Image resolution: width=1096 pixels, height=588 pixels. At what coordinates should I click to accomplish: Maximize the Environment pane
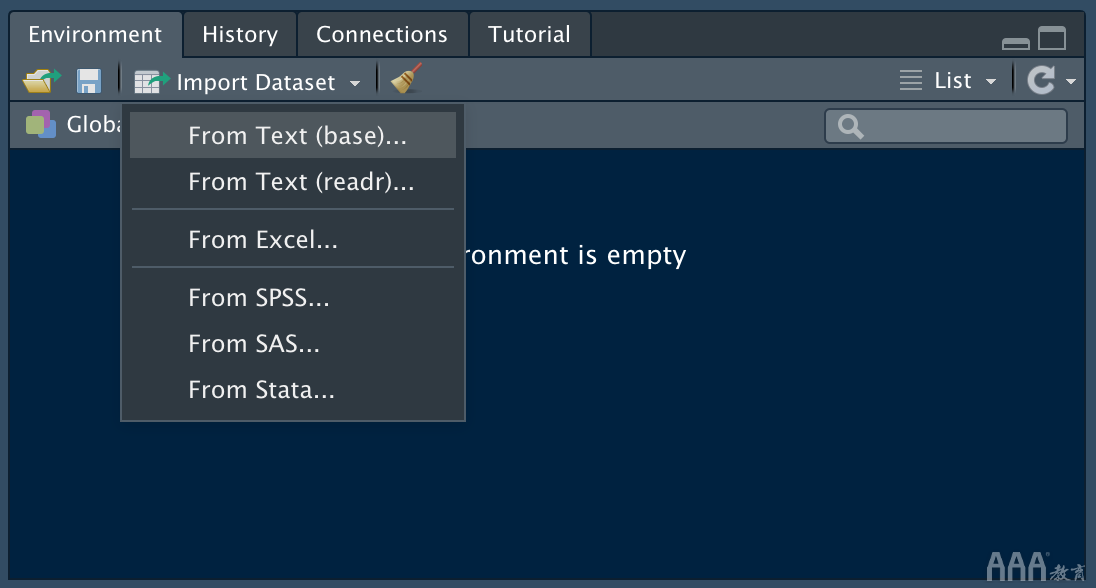pyautogui.click(x=1052, y=39)
